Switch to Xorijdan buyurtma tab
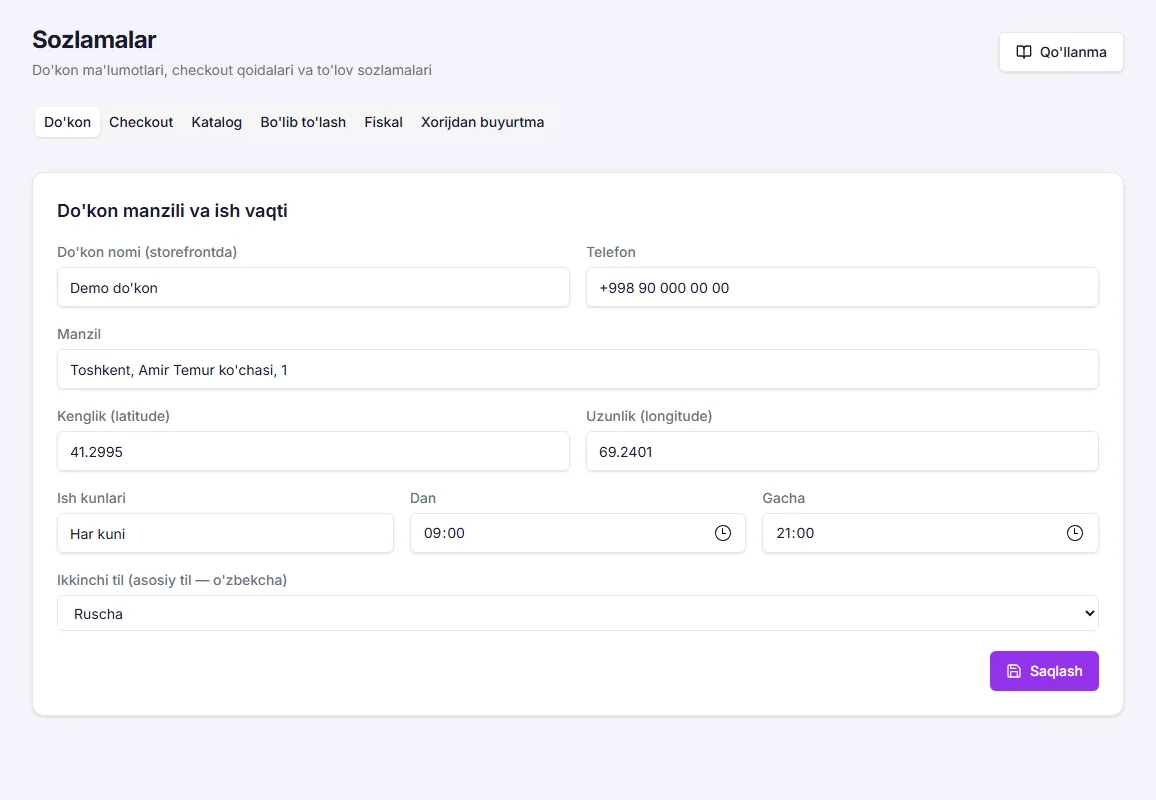The image size is (1156, 800). pos(482,122)
